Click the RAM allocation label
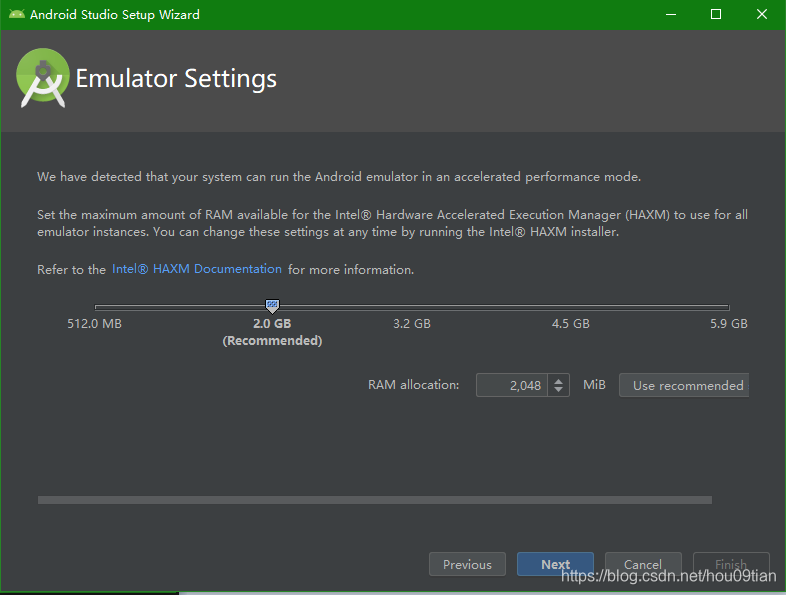The width and height of the screenshot is (786, 595). click(414, 385)
